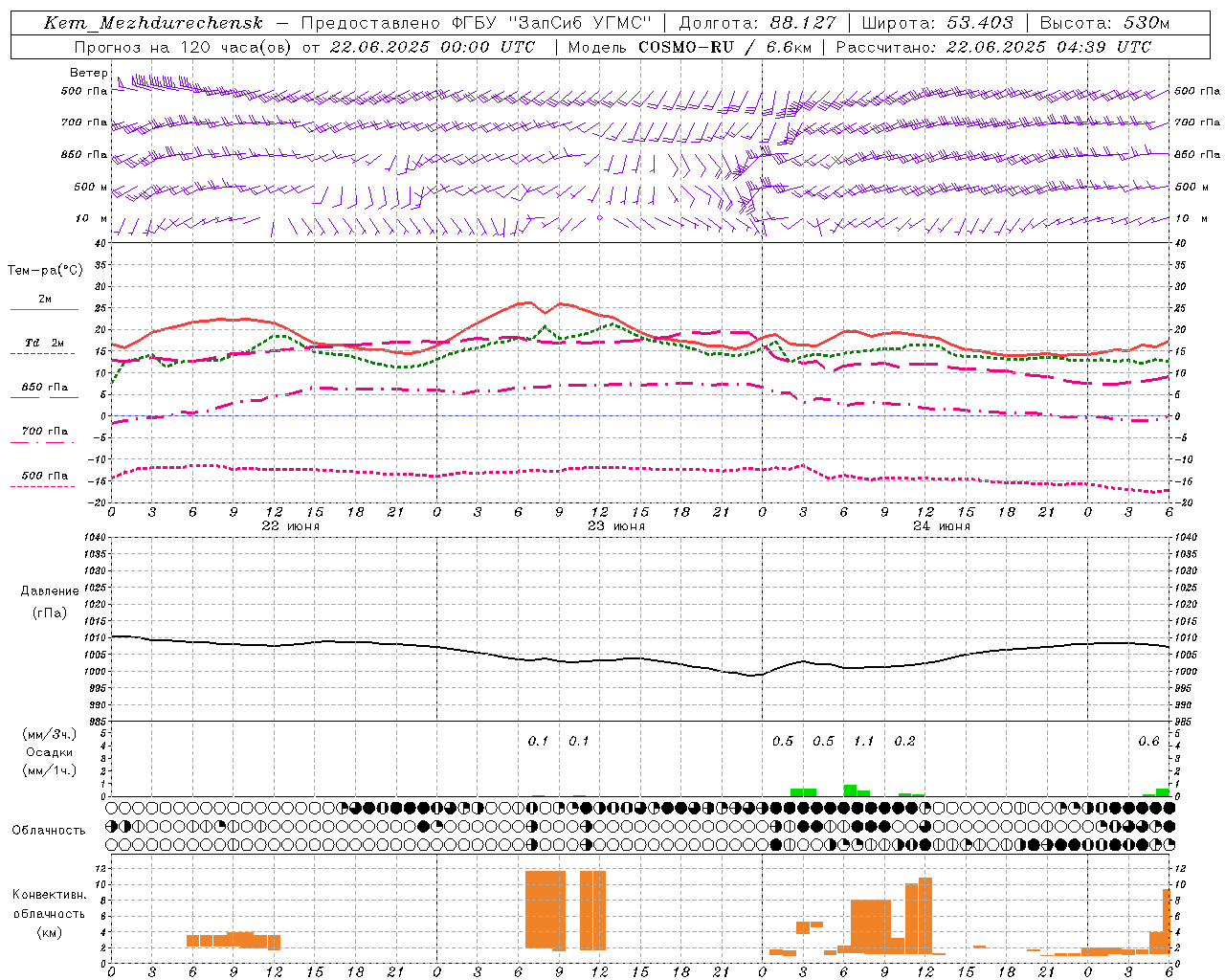Click the Тем-ра(°C) axis label
Screen dimensions: 1225x980
click(45, 271)
